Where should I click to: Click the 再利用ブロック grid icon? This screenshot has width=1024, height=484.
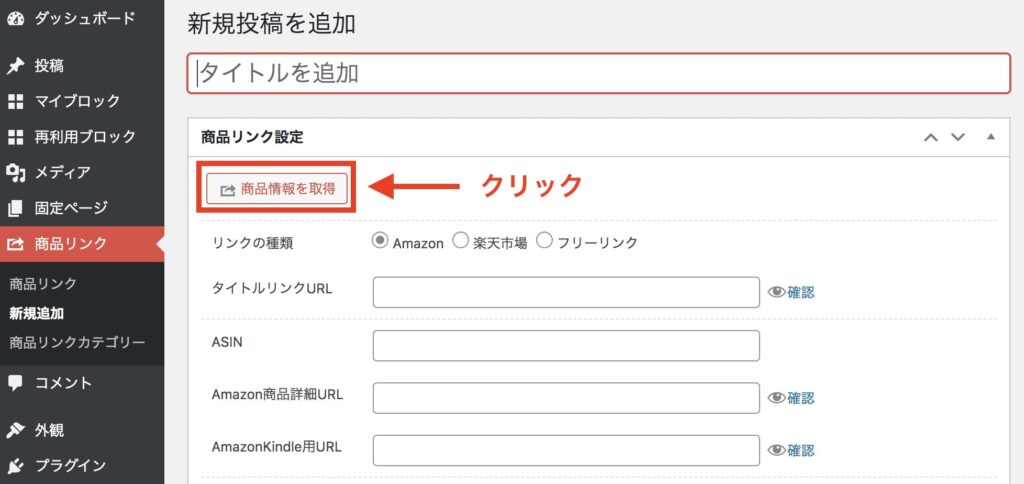[x=15, y=137]
